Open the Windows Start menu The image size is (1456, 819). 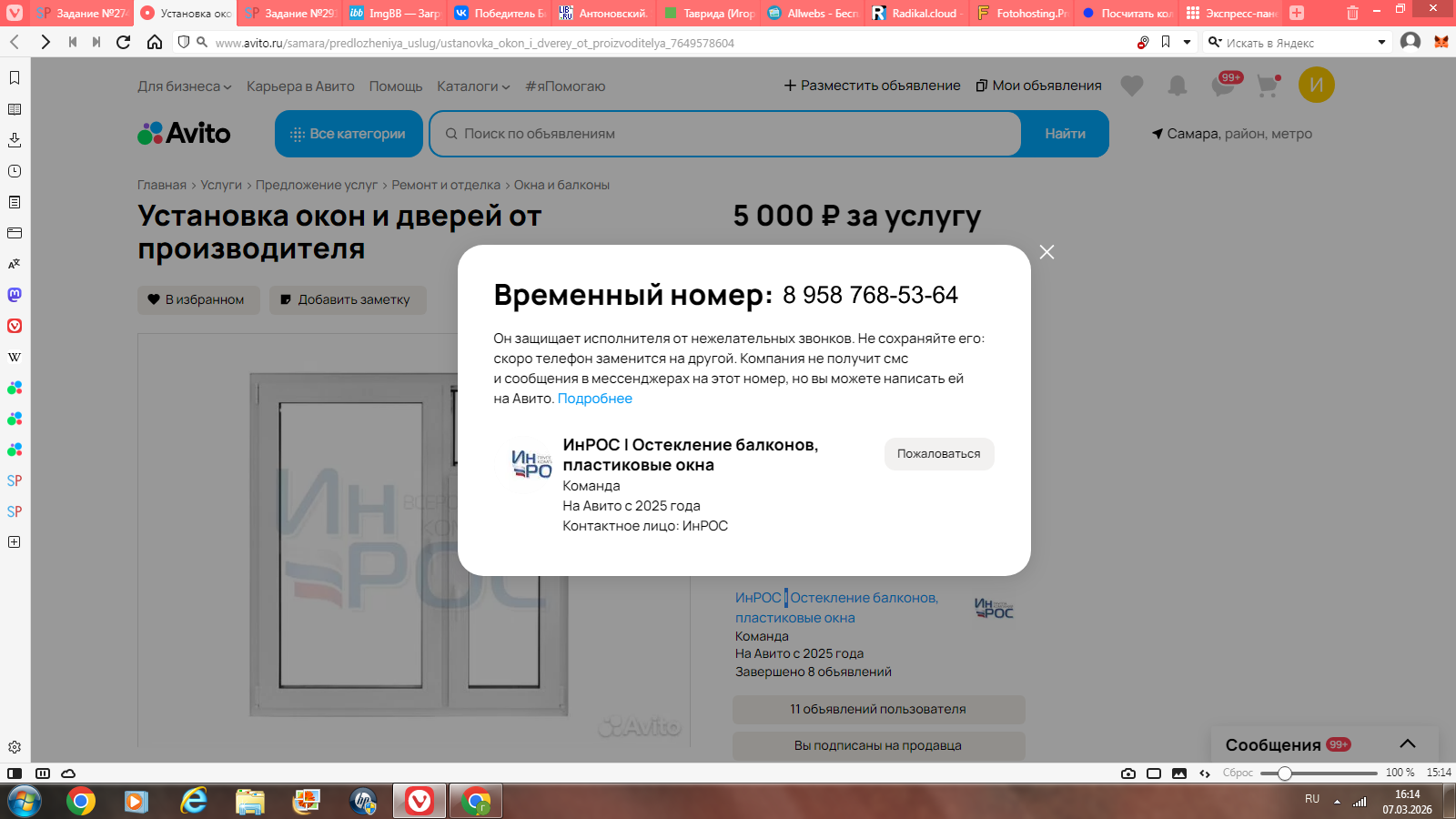click(24, 802)
